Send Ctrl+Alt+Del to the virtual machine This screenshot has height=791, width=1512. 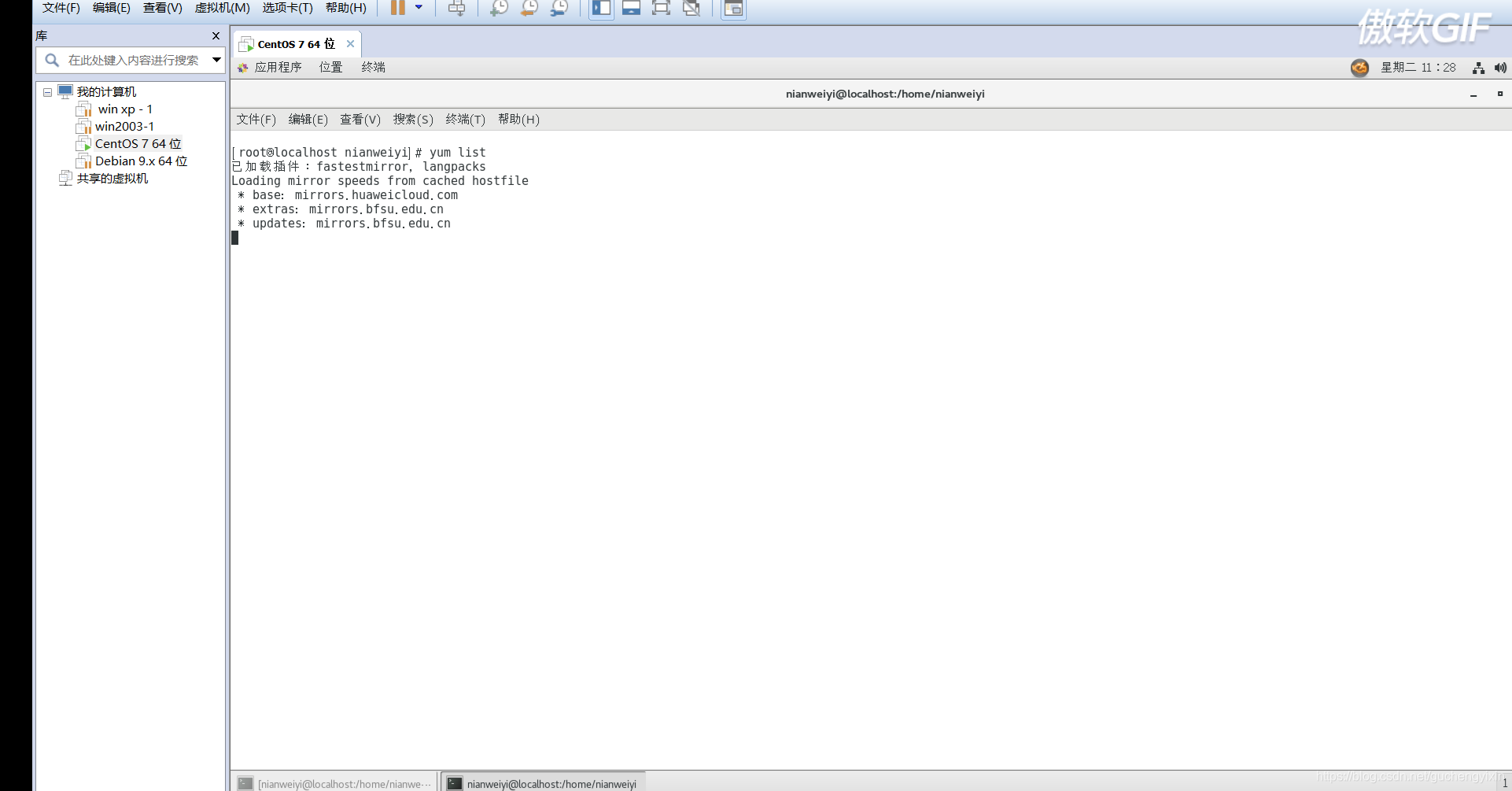tap(456, 8)
